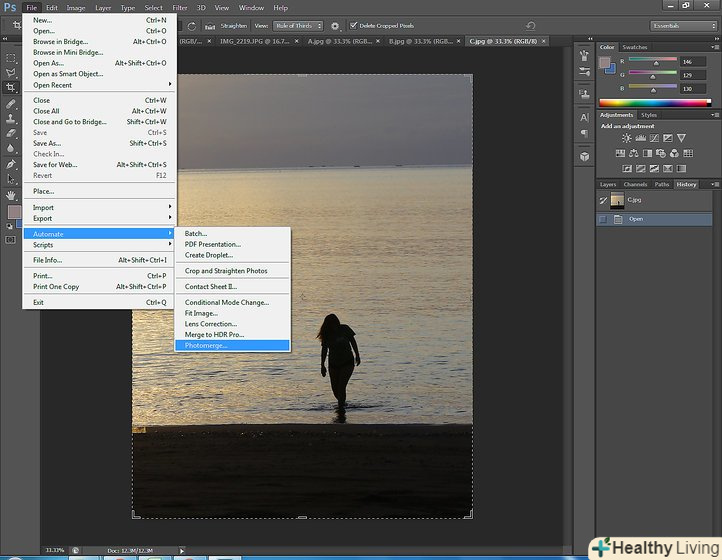Screen dimensions: 722x560
Task: Open the 3D panel cube icon
Action: (584, 157)
